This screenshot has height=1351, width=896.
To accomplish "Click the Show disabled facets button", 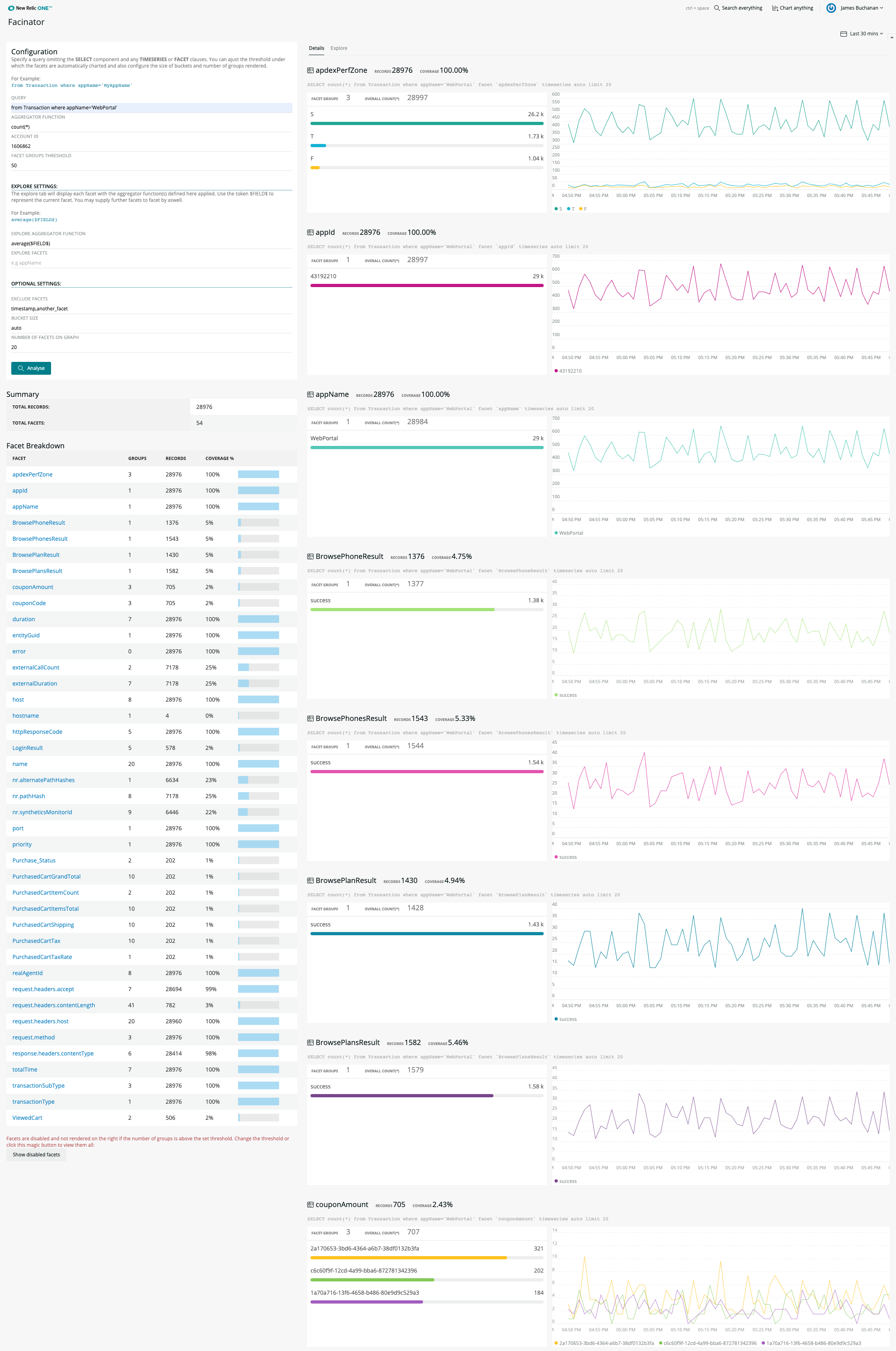I will tap(37, 1154).
